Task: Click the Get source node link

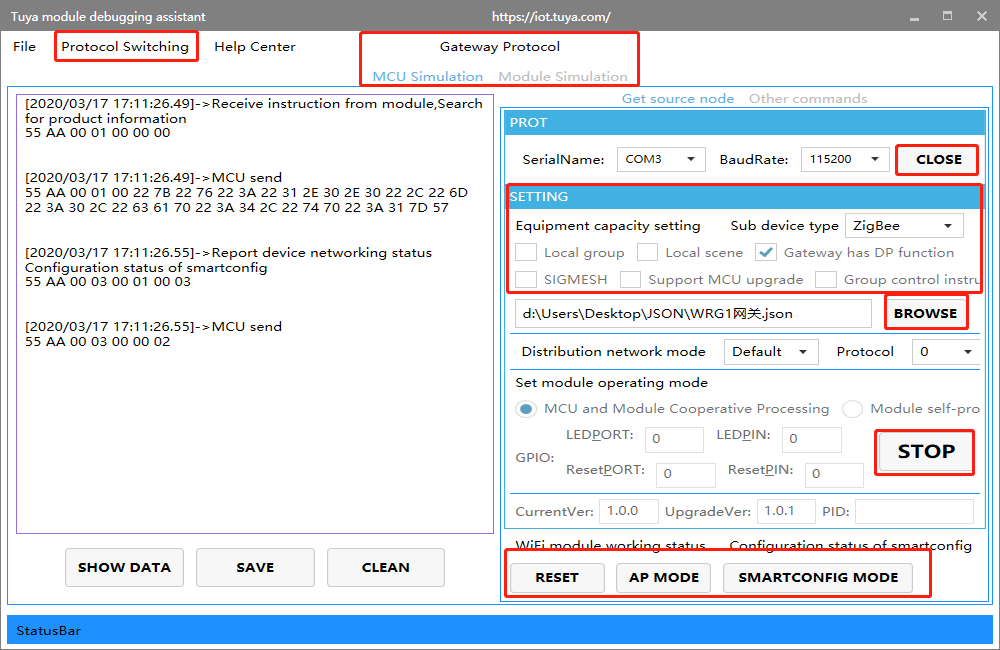Action: (x=677, y=99)
